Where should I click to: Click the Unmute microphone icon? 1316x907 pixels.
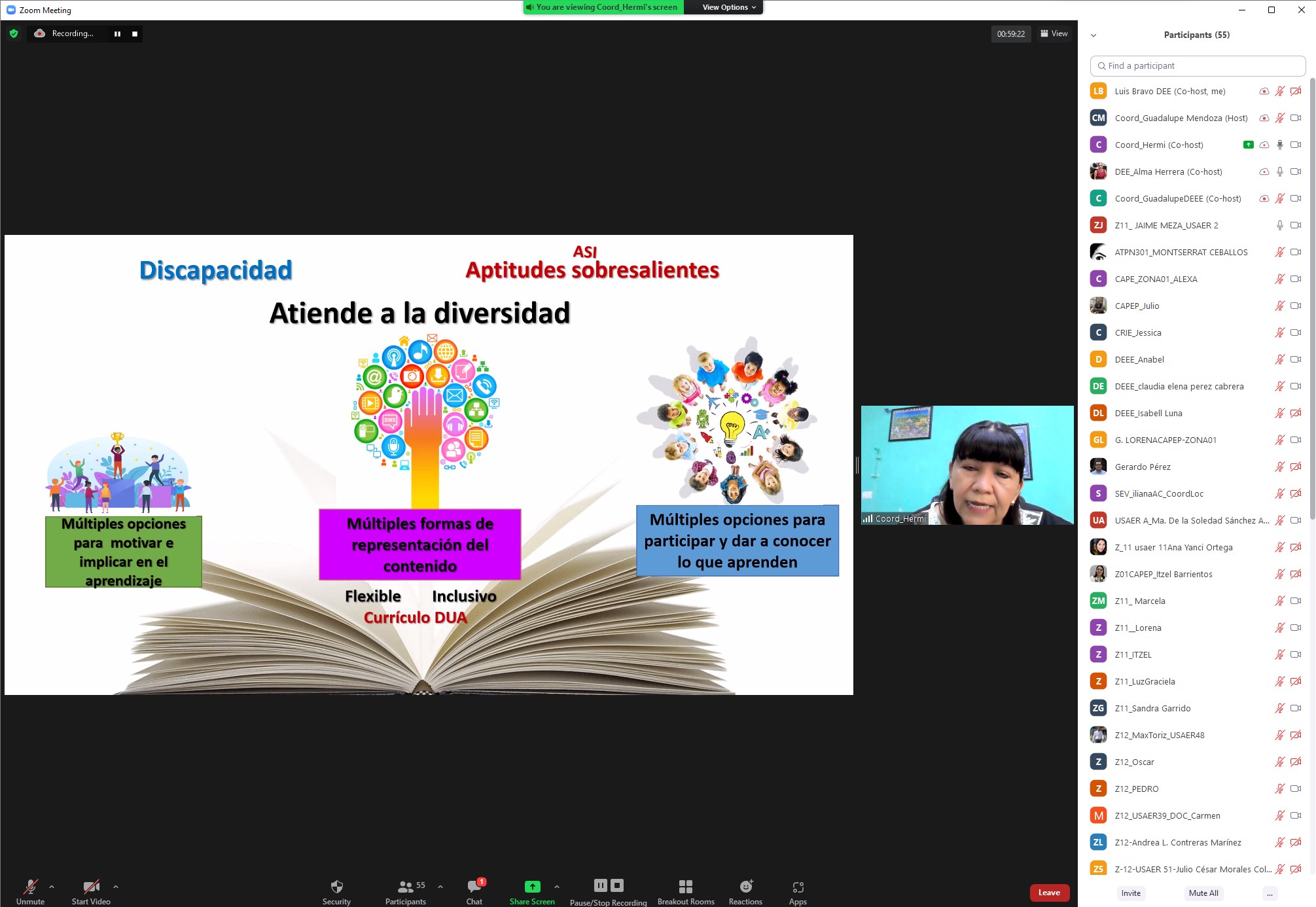(31, 887)
